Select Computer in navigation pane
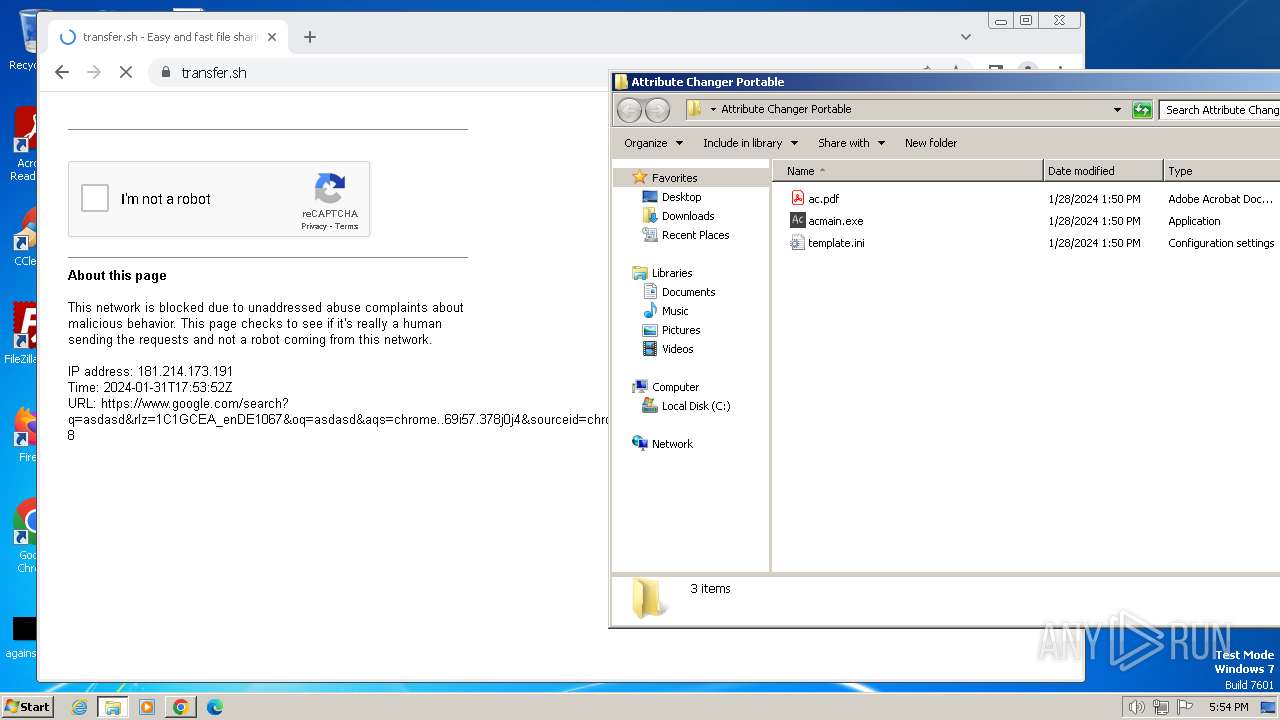Viewport: 1280px width, 720px height. (675, 387)
